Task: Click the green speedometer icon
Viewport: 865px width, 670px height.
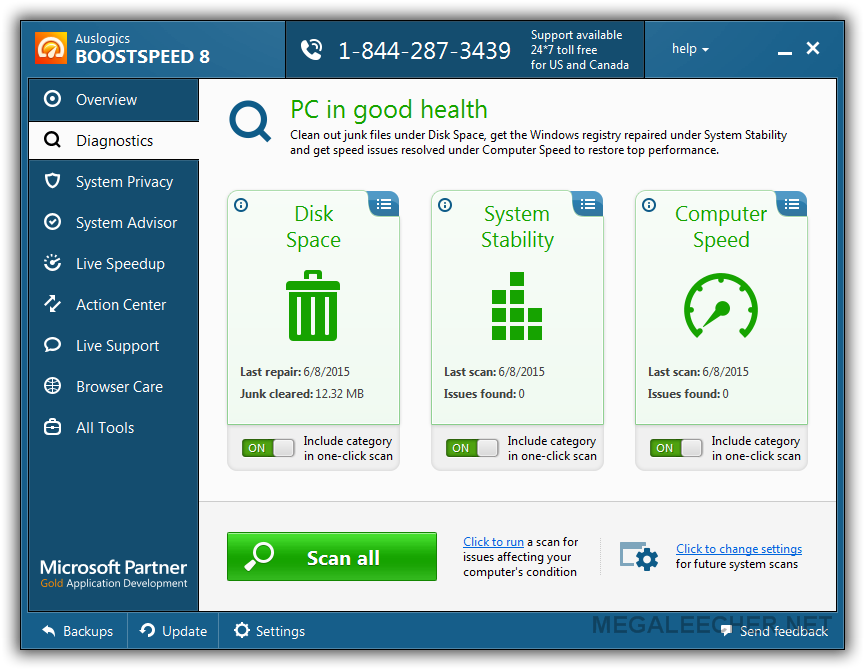Action: (x=721, y=305)
